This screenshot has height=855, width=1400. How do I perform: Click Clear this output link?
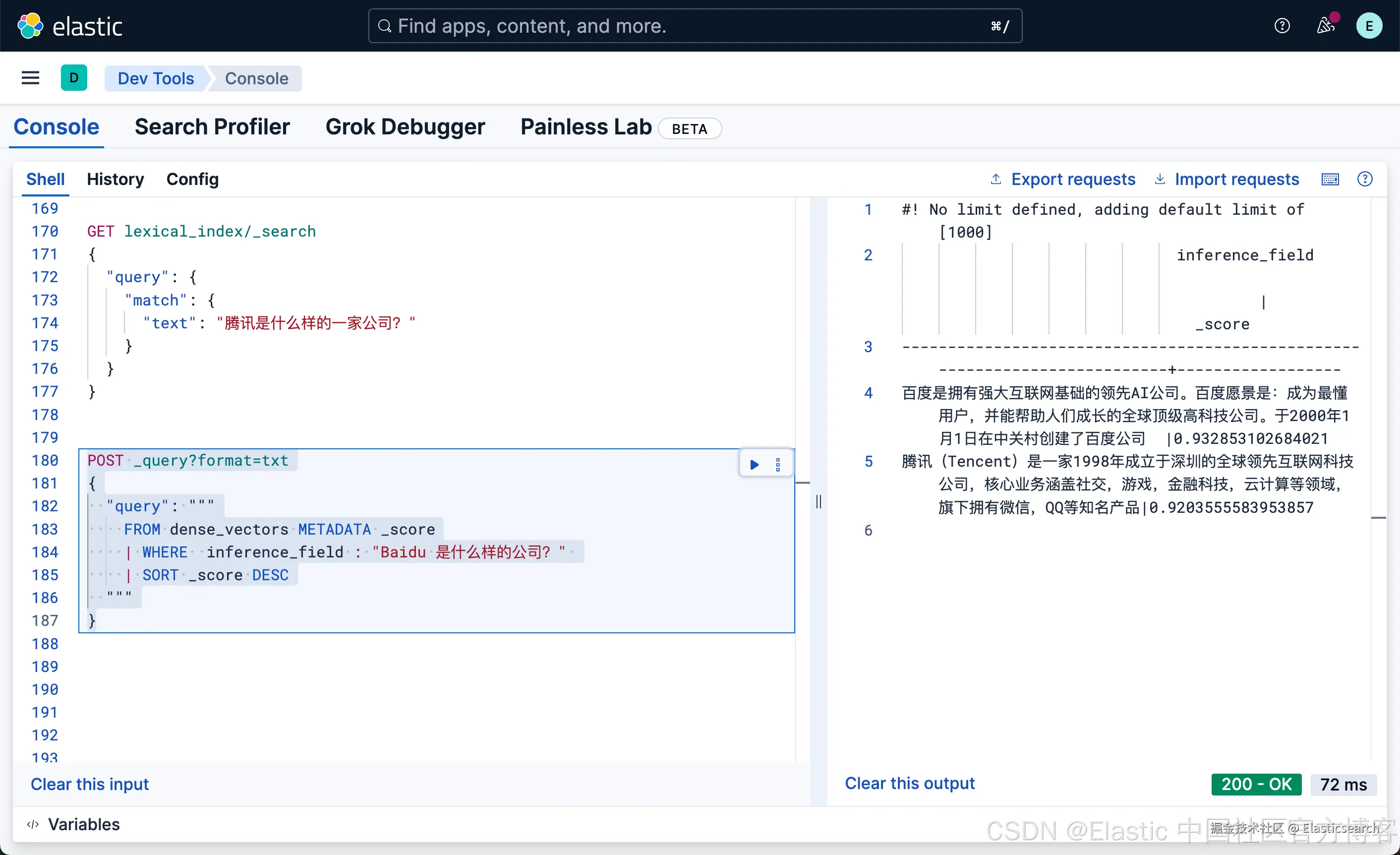coord(910,784)
